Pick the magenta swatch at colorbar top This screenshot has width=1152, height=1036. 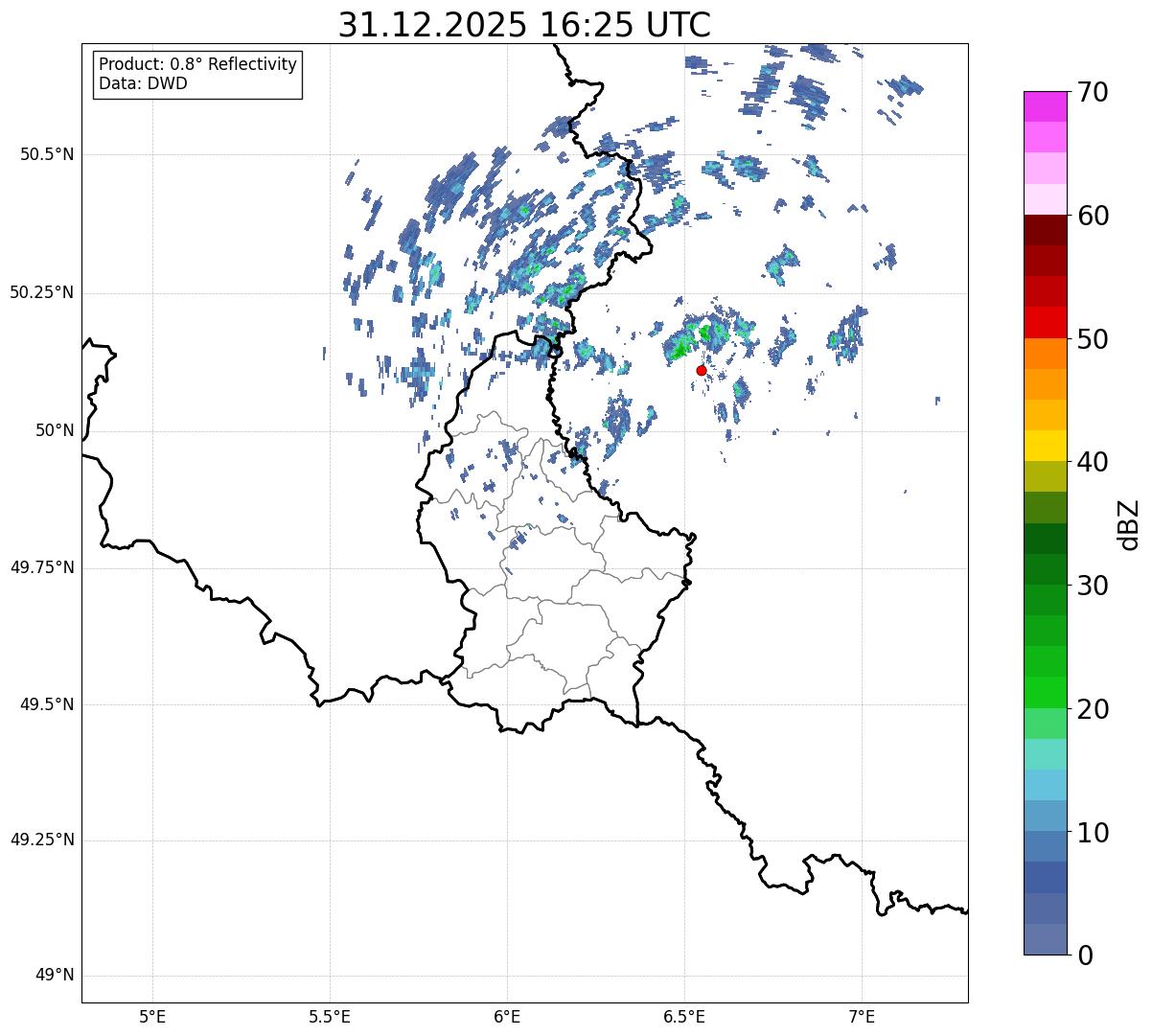click(x=1045, y=106)
